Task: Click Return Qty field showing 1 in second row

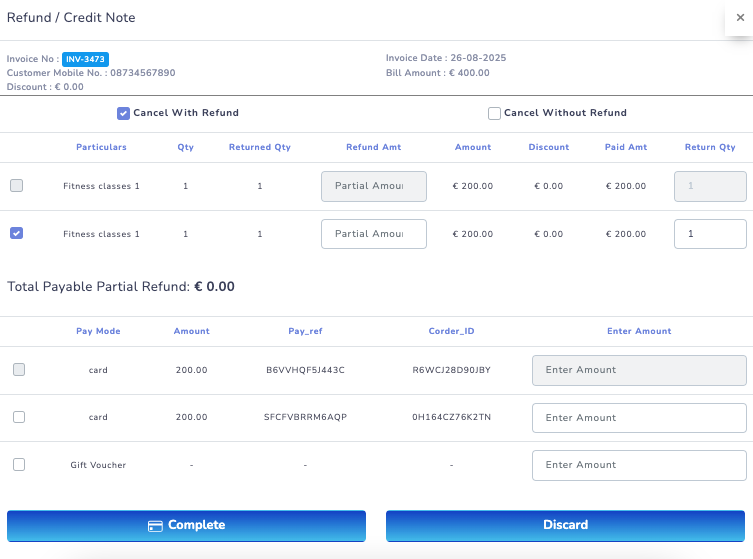Action: pos(710,234)
